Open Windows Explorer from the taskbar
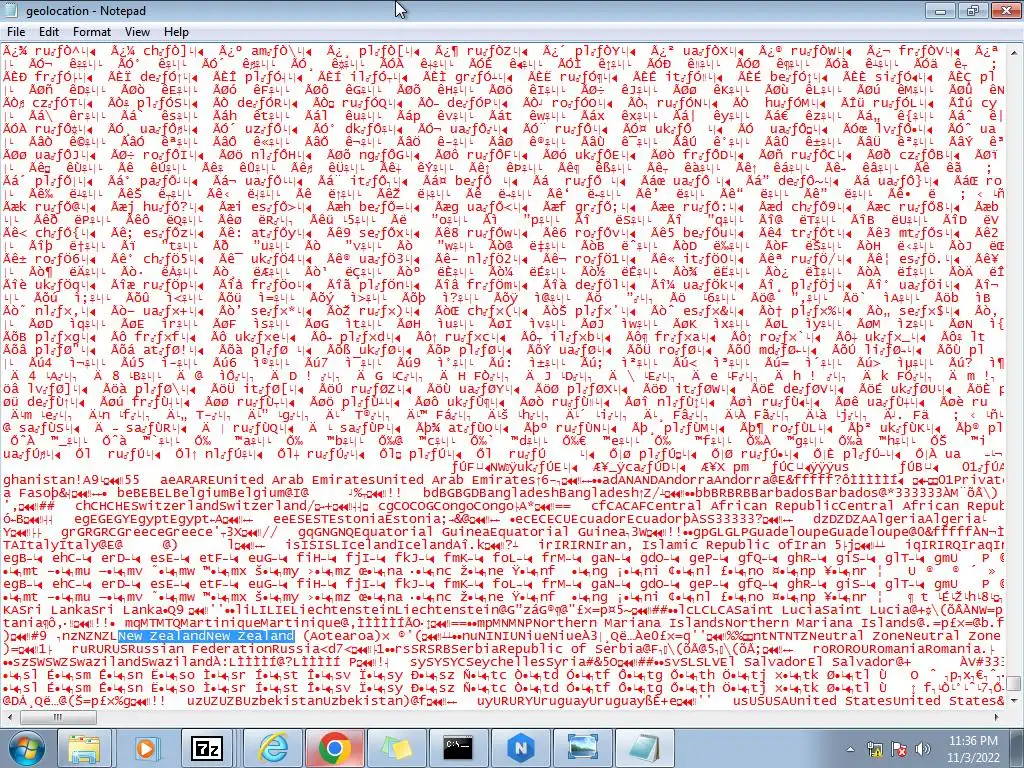This screenshot has width=1024, height=768. coord(85,748)
